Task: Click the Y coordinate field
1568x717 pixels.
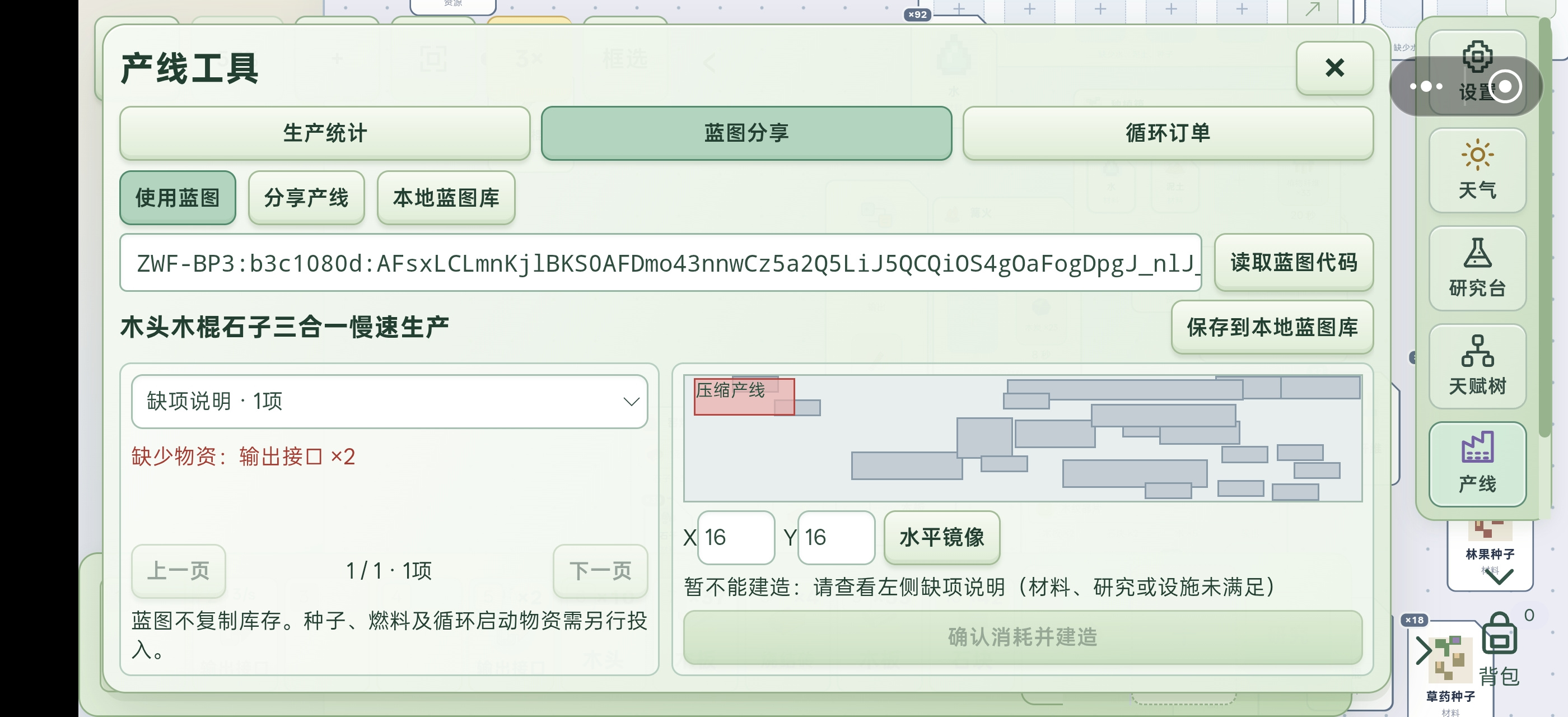Action: pyautogui.click(x=836, y=537)
